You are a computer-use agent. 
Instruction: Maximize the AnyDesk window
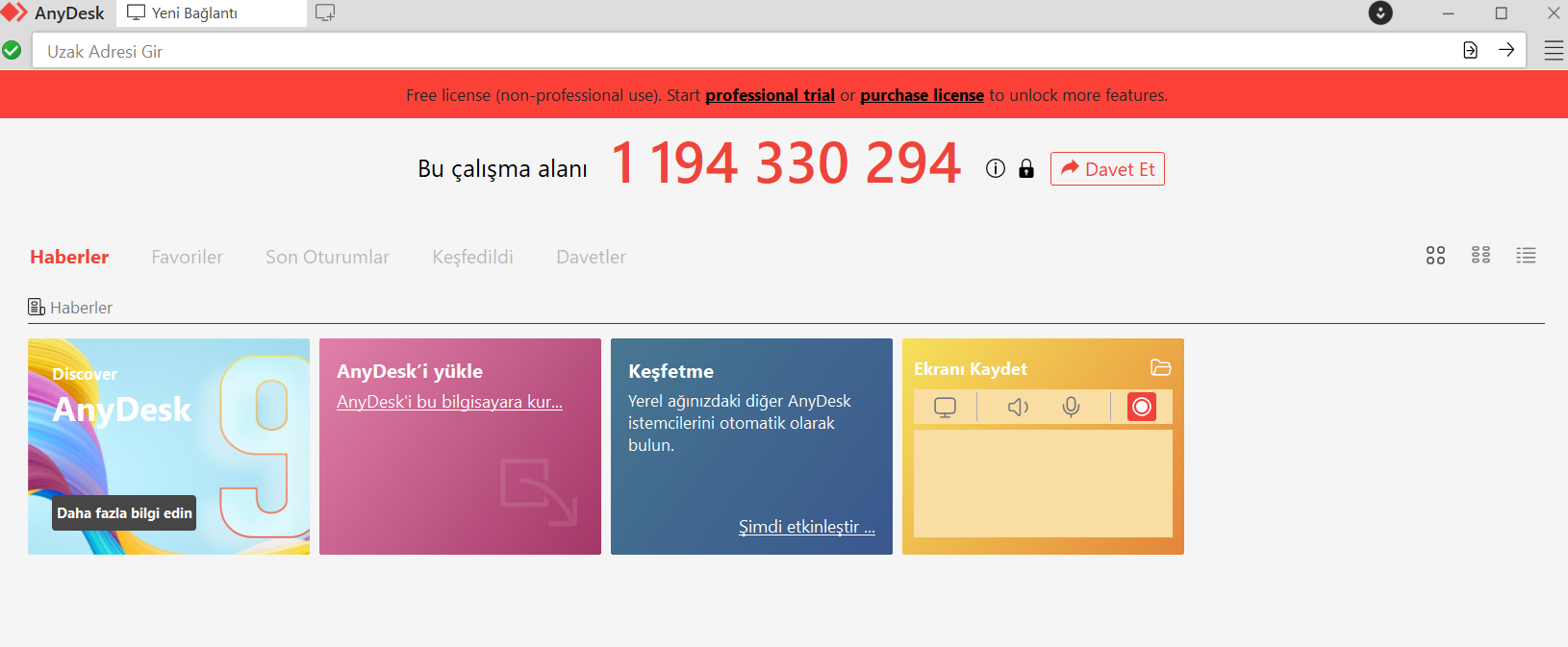(1502, 13)
